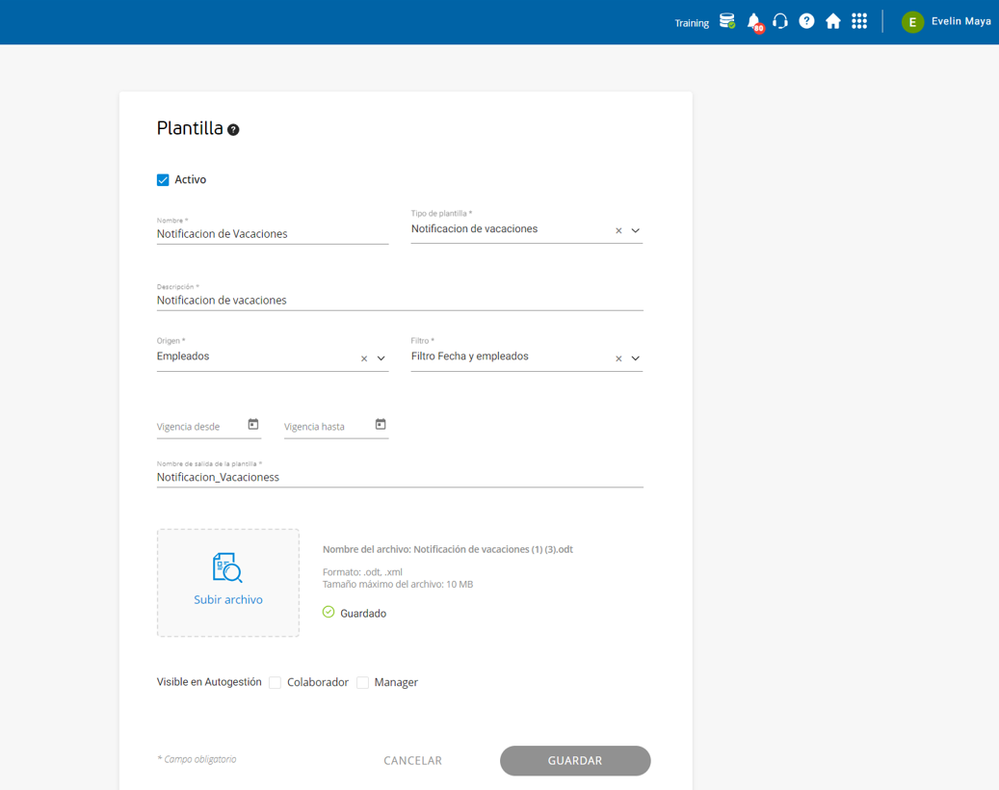Image resolution: width=999 pixels, height=790 pixels.
Task: Click the Training database icon
Action: pyautogui.click(x=727, y=21)
